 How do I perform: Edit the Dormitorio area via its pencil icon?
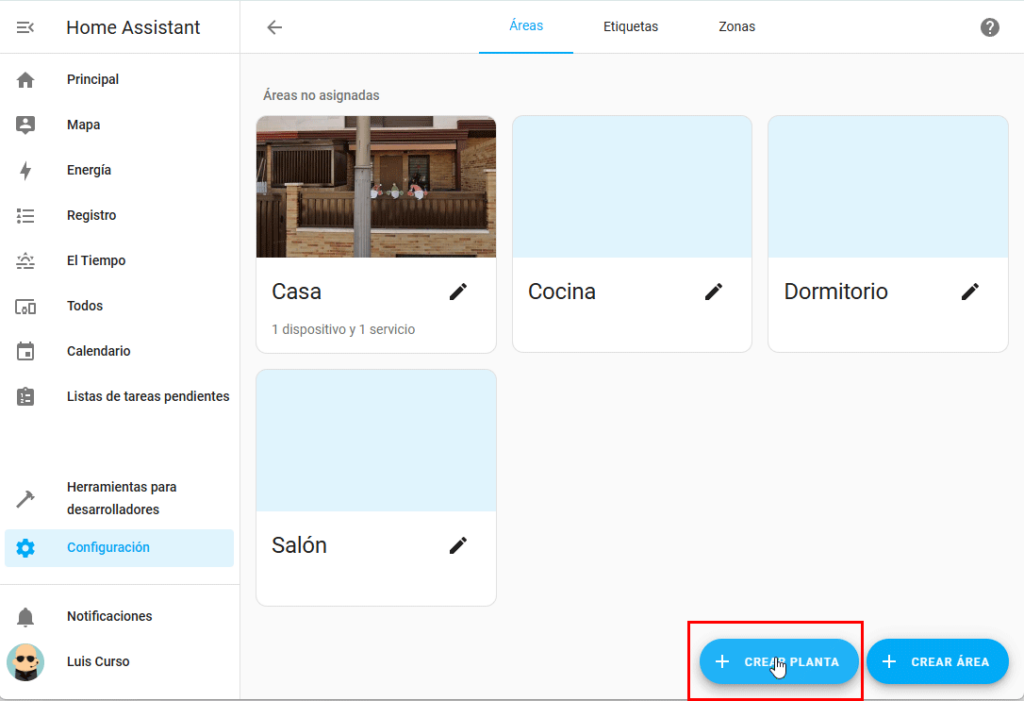click(x=969, y=291)
